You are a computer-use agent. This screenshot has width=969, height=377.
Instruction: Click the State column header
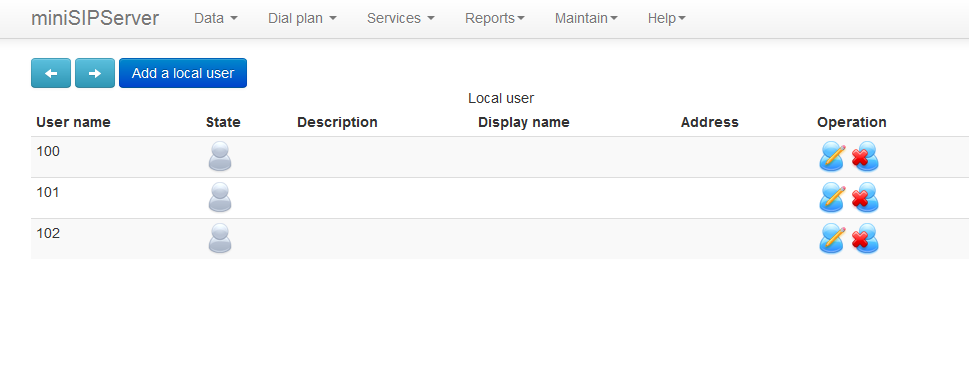point(223,122)
